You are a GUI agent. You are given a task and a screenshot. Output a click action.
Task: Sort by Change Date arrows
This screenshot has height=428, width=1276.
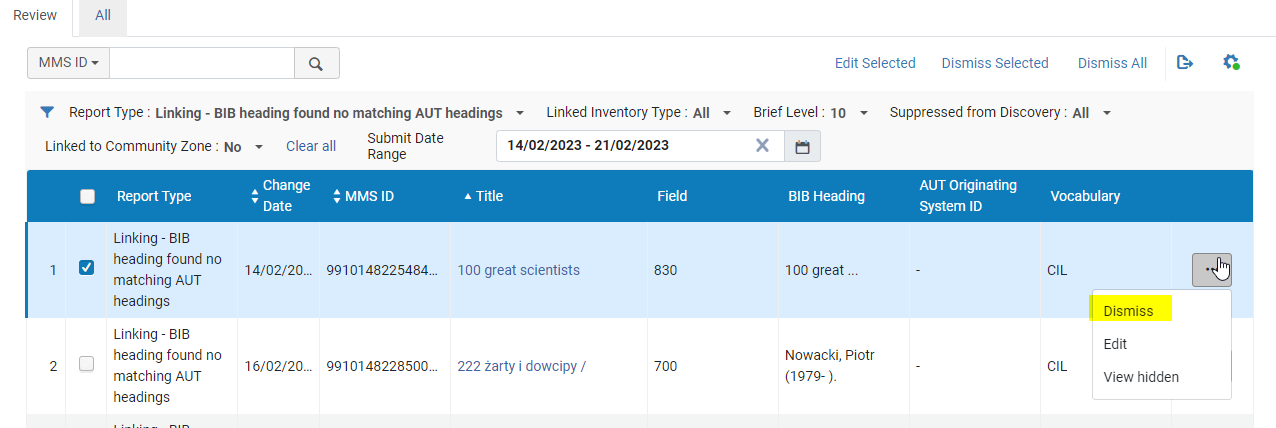(254, 196)
